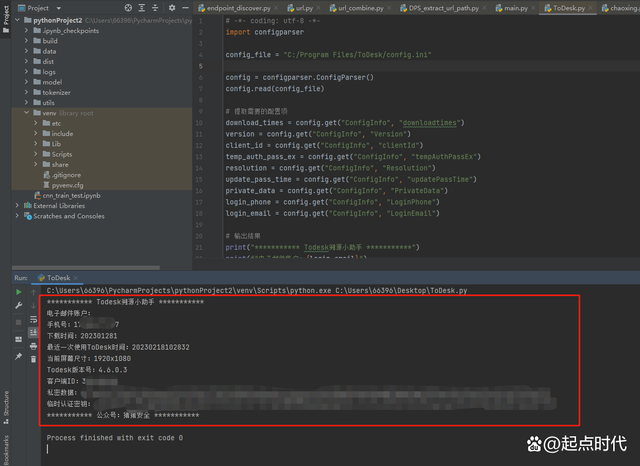Click the trash clear output icon
This screenshot has height=466, width=640.
coord(33,359)
